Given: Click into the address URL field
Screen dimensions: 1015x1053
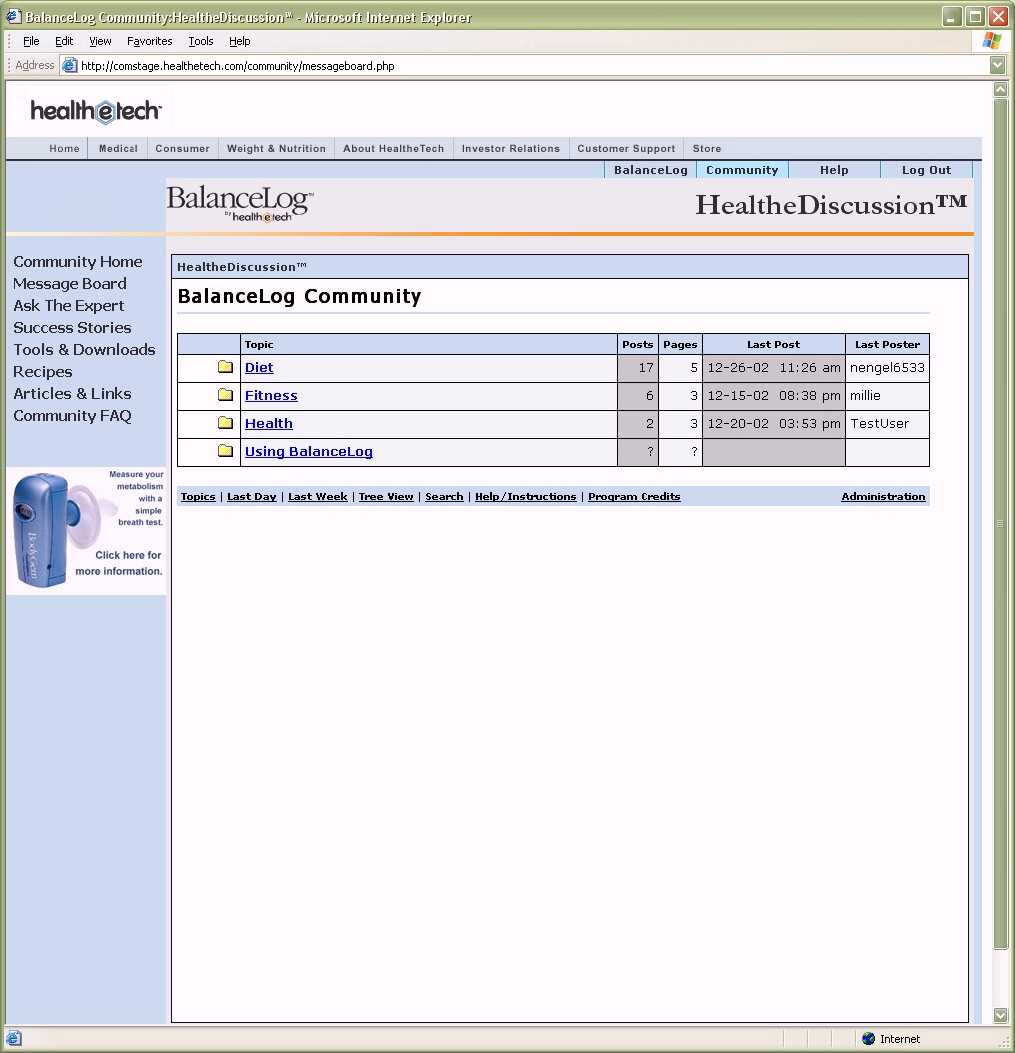Looking at the screenshot, I should pos(500,66).
